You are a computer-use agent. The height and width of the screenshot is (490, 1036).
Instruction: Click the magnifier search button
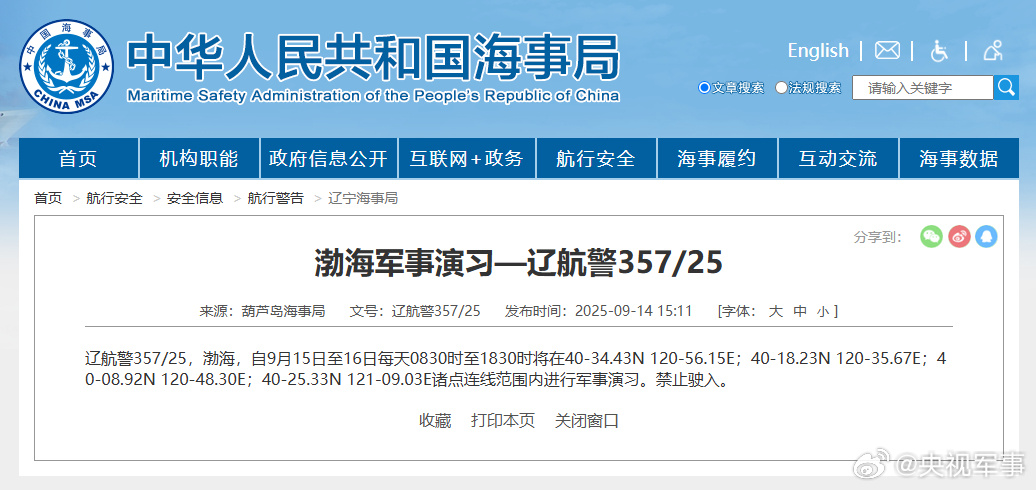(x=1006, y=88)
